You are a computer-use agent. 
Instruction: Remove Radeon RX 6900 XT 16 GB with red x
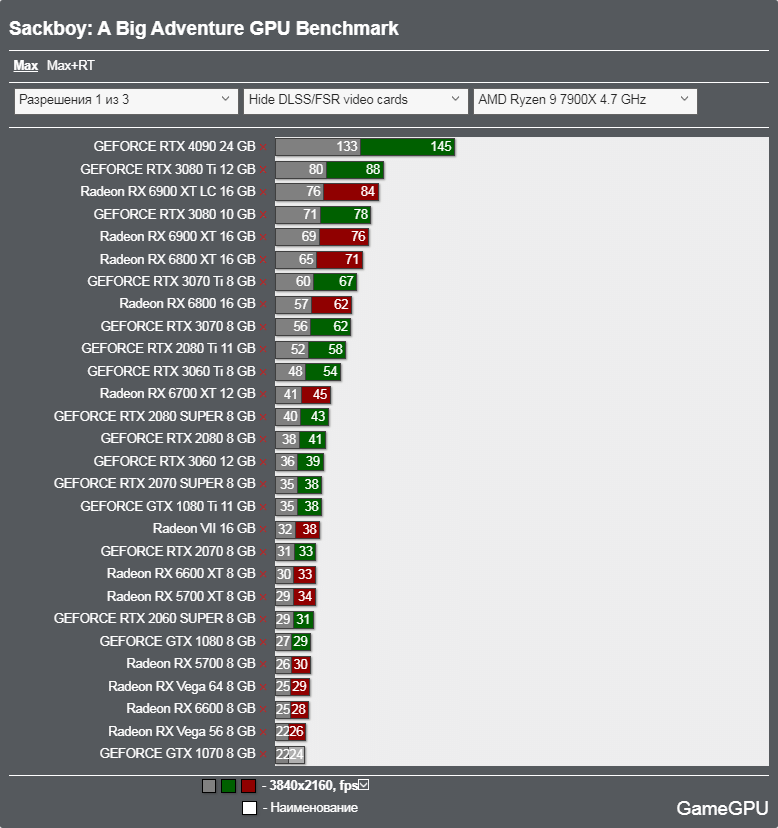point(263,237)
